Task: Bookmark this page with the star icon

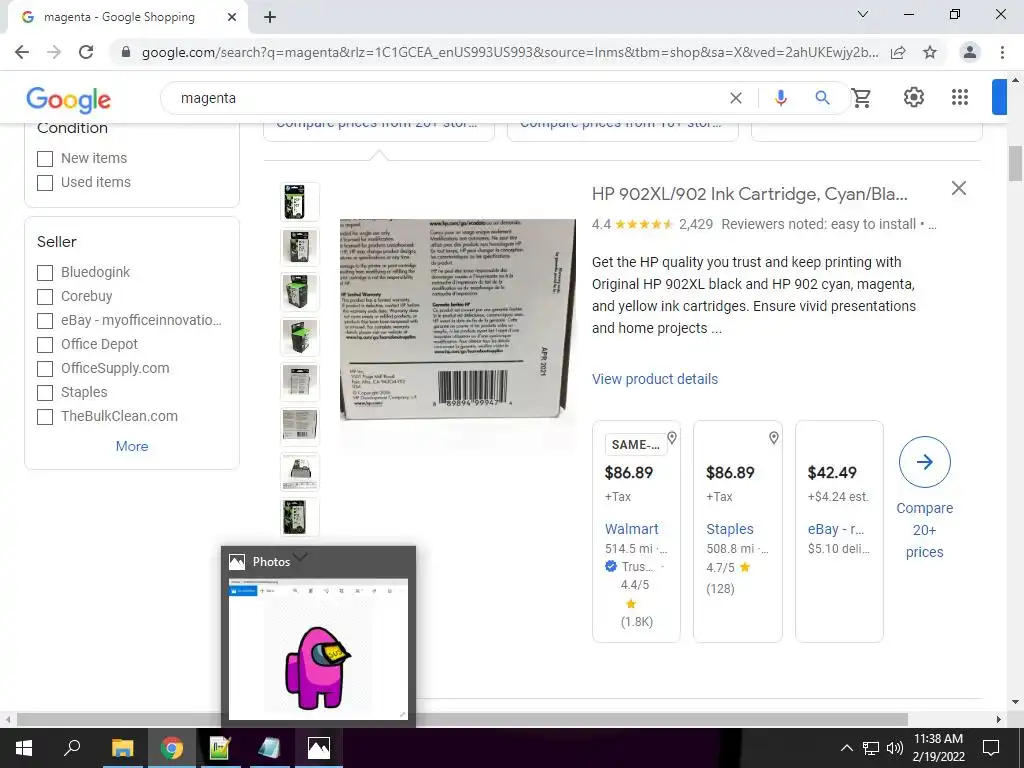Action: coord(930,52)
